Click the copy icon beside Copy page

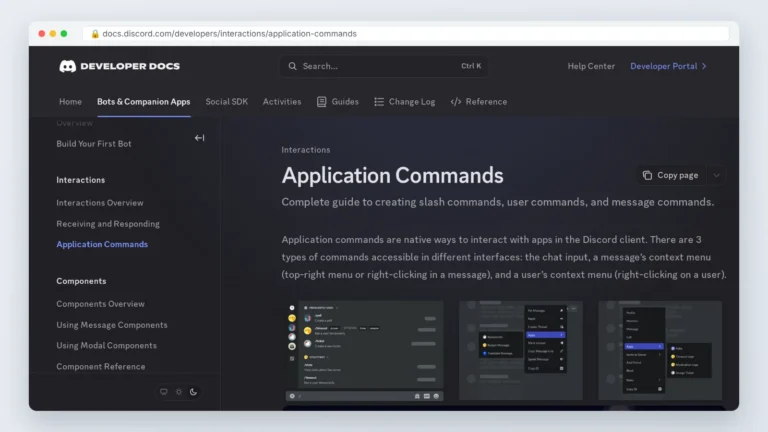pos(648,175)
